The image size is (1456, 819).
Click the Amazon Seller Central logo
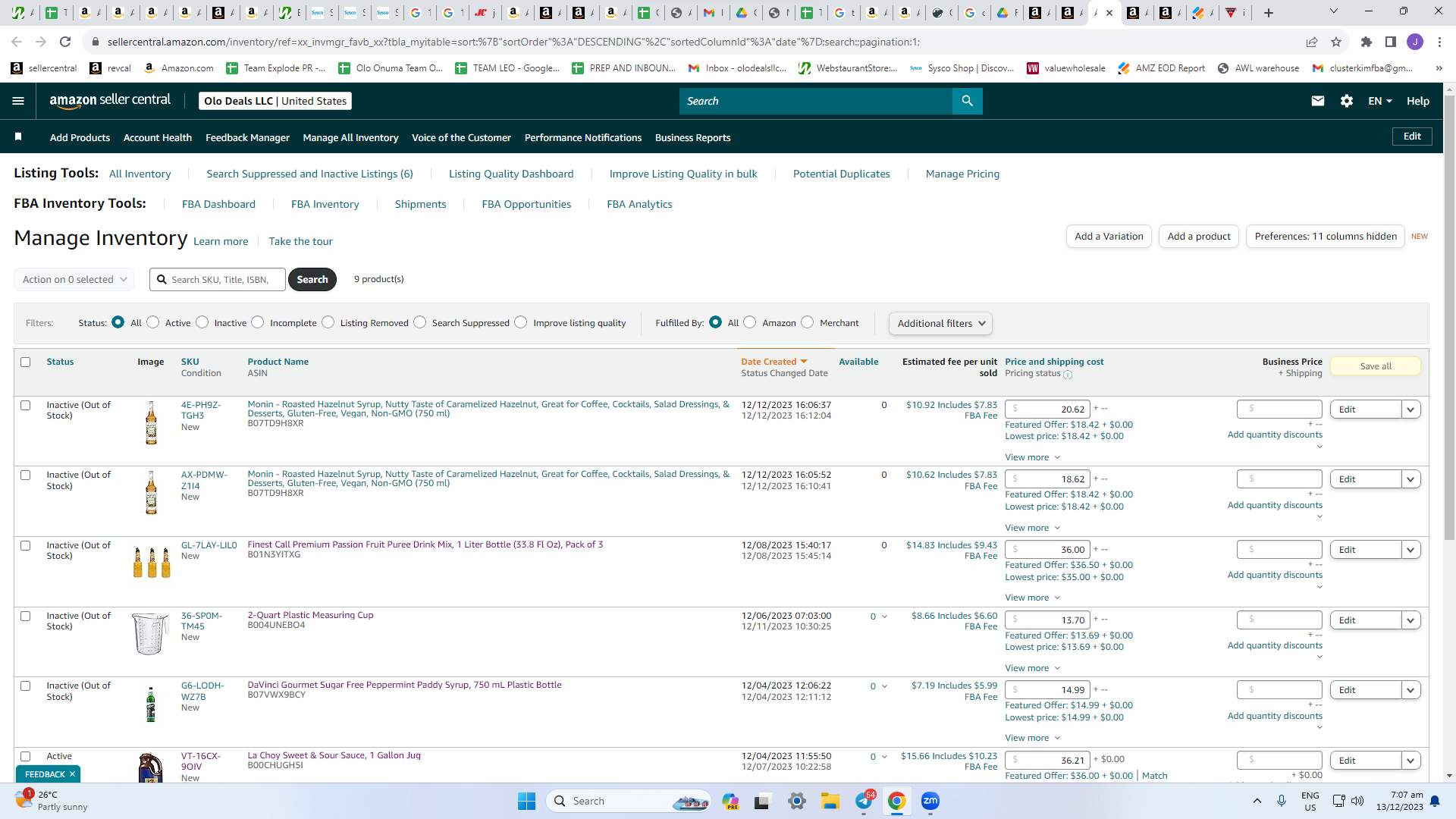[110, 101]
